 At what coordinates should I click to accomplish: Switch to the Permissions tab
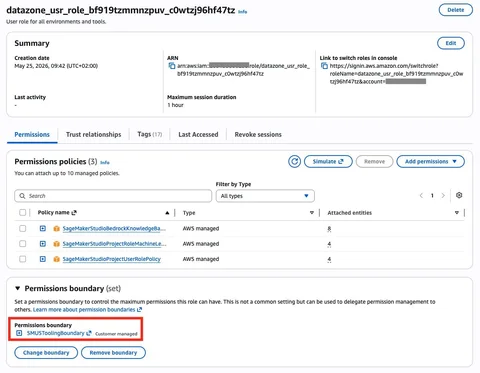click(32, 135)
